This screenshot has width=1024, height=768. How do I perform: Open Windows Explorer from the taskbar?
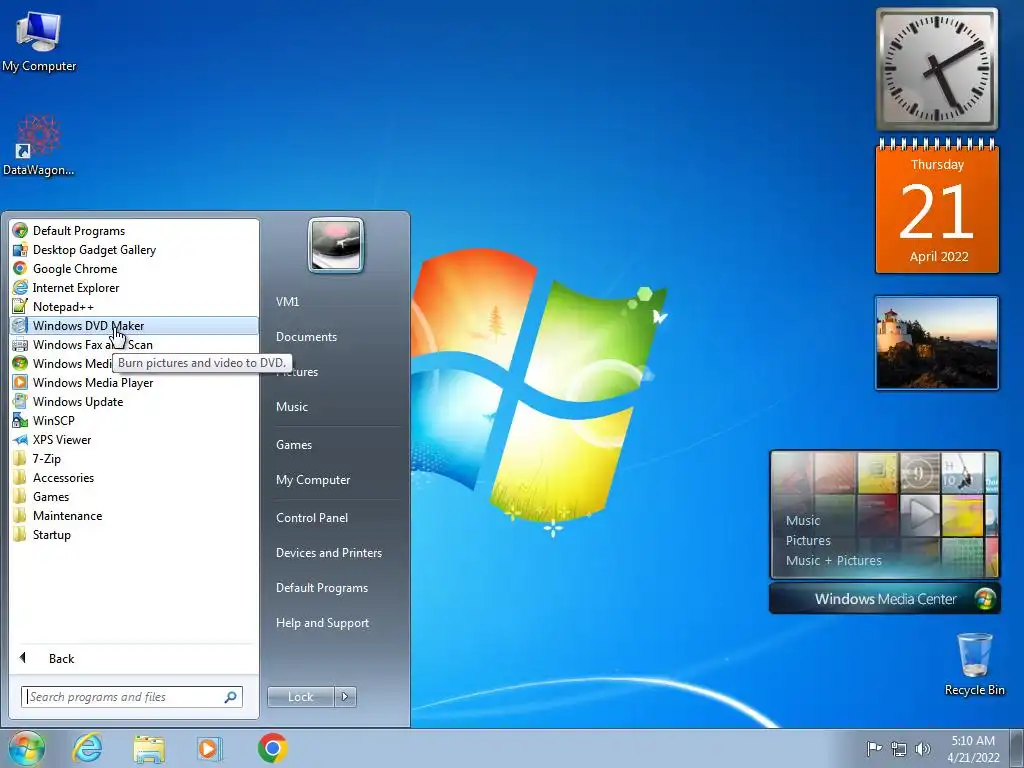point(149,748)
